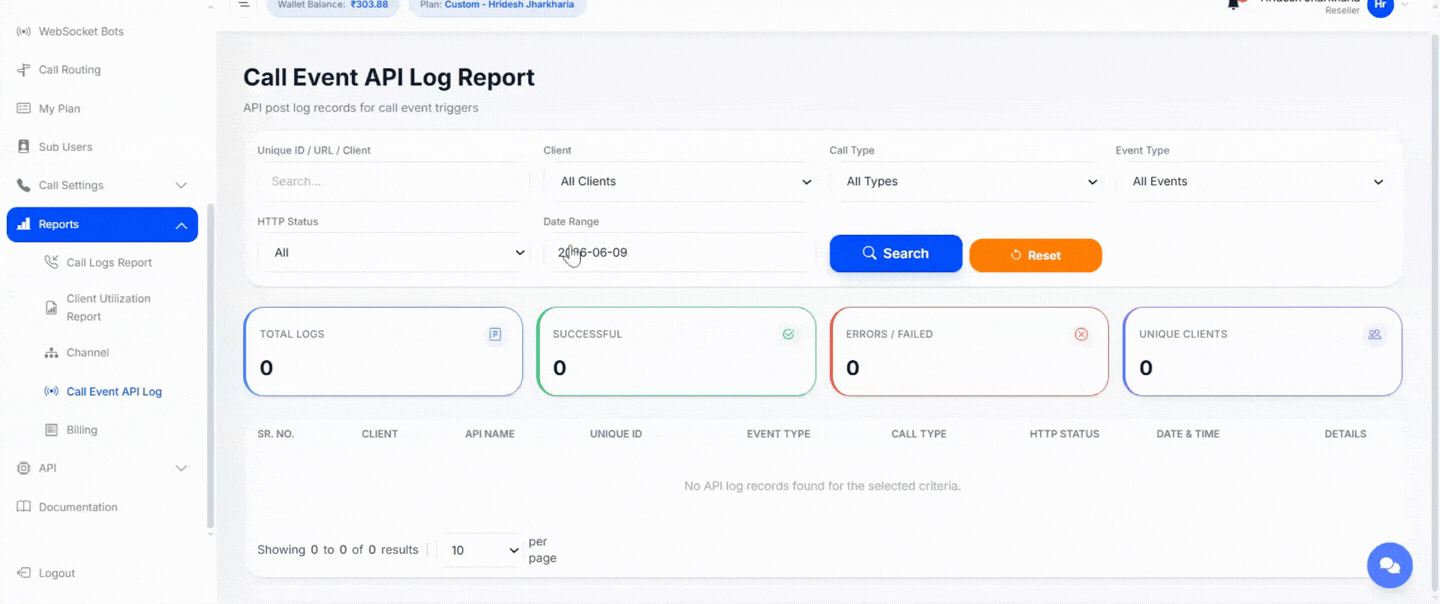The image size is (1440, 604).
Task: Click the Unique Clients people icon
Action: [1375, 335]
